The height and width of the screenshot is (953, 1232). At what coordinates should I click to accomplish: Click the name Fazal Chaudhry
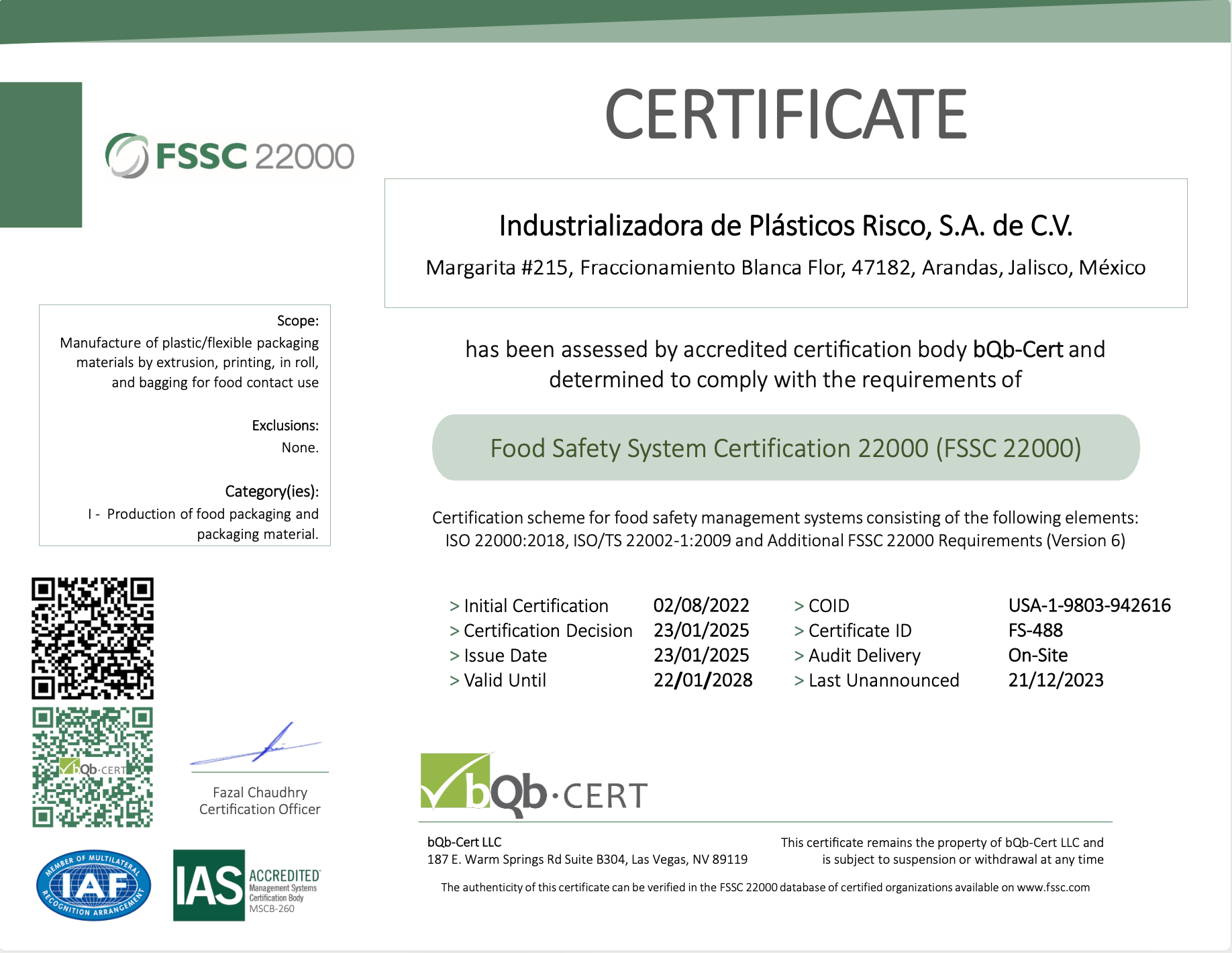tap(260, 793)
